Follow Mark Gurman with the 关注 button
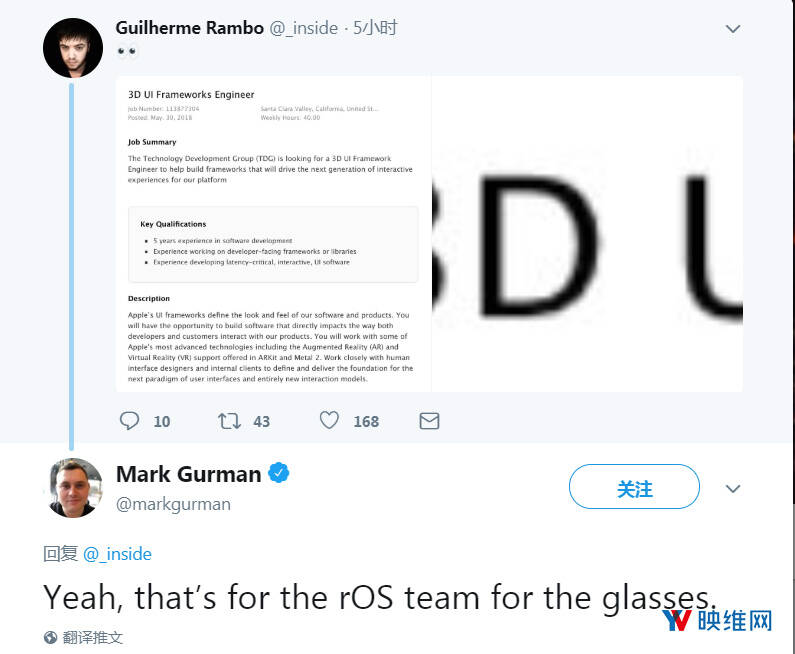Screen dimensions: 795x654 click(634, 487)
